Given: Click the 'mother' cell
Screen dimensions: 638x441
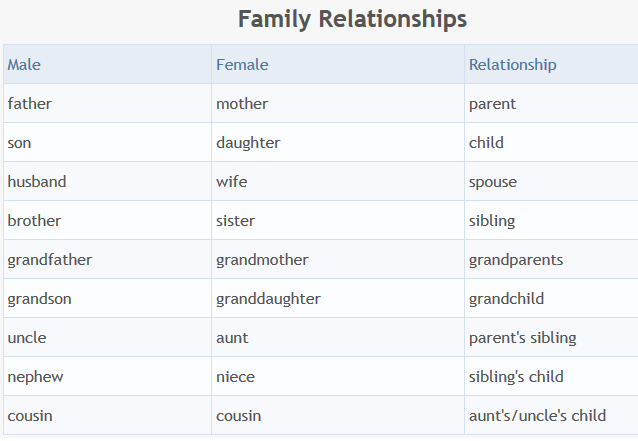Looking at the screenshot, I should click(338, 103).
